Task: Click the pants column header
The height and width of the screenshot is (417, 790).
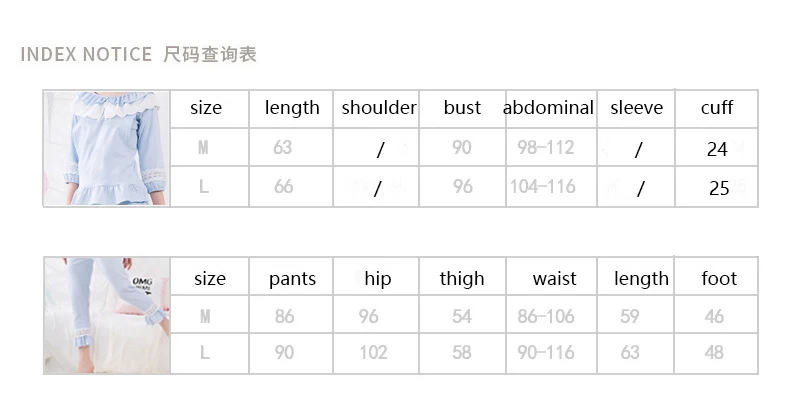Action: 292,279
